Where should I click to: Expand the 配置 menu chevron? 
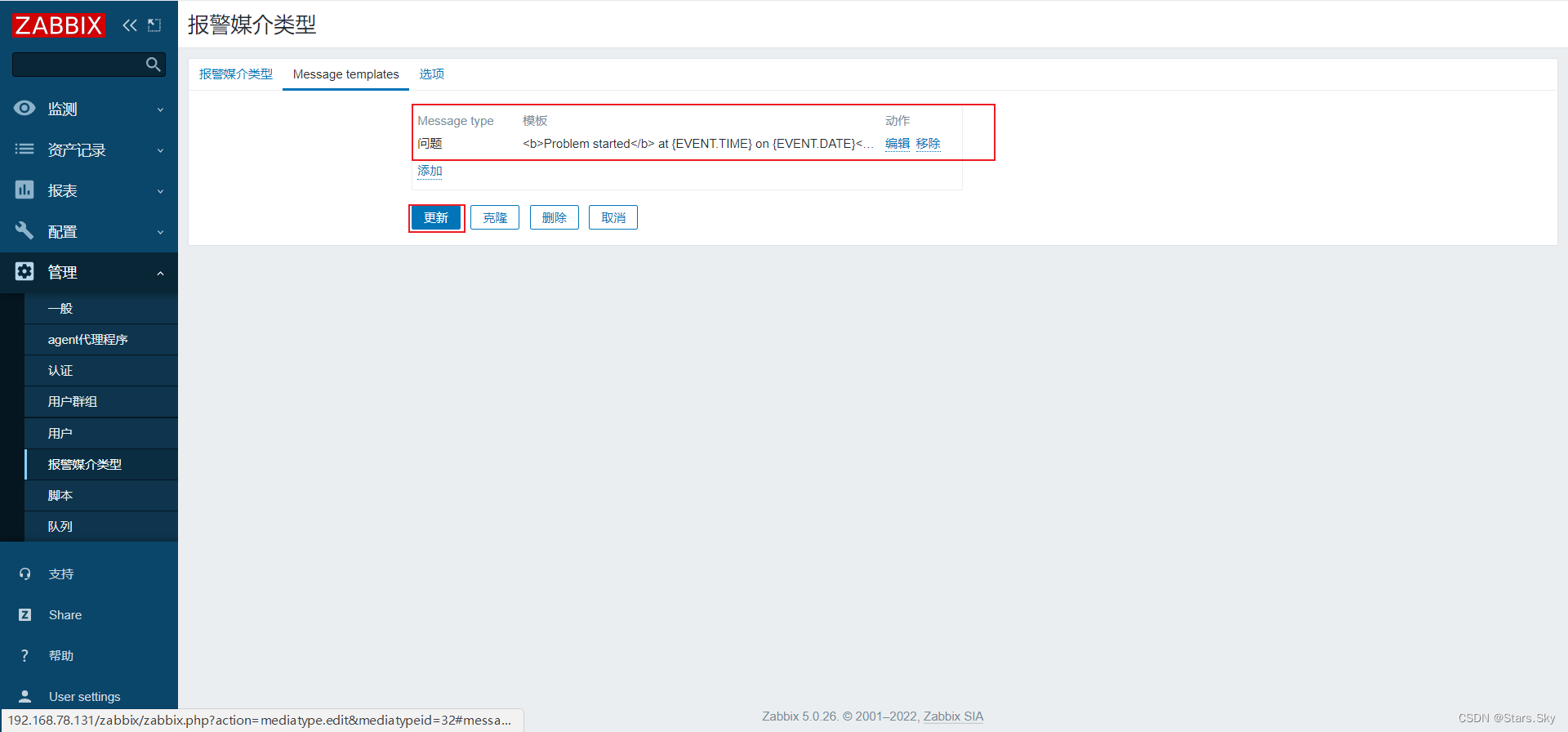160,232
